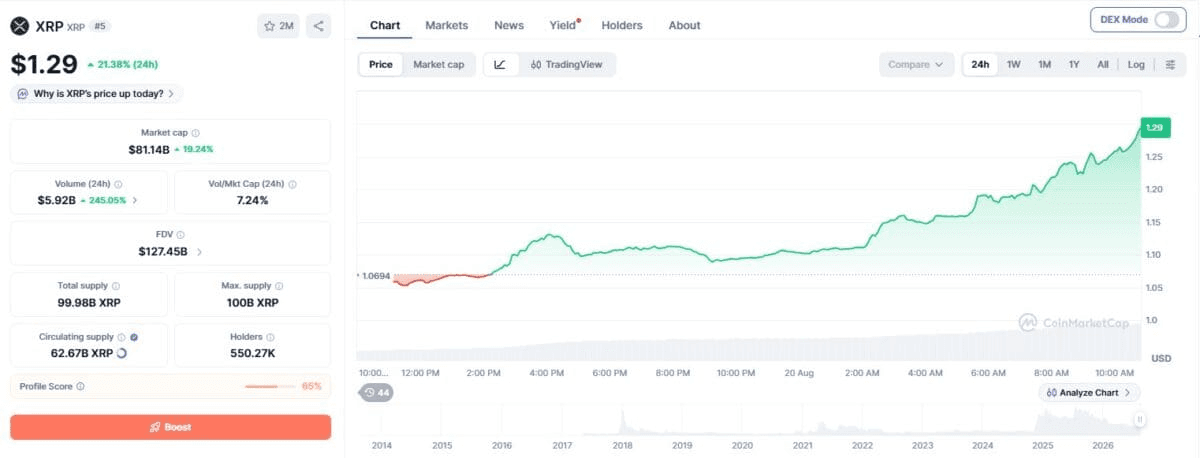Select Price chart view

coord(381,64)
